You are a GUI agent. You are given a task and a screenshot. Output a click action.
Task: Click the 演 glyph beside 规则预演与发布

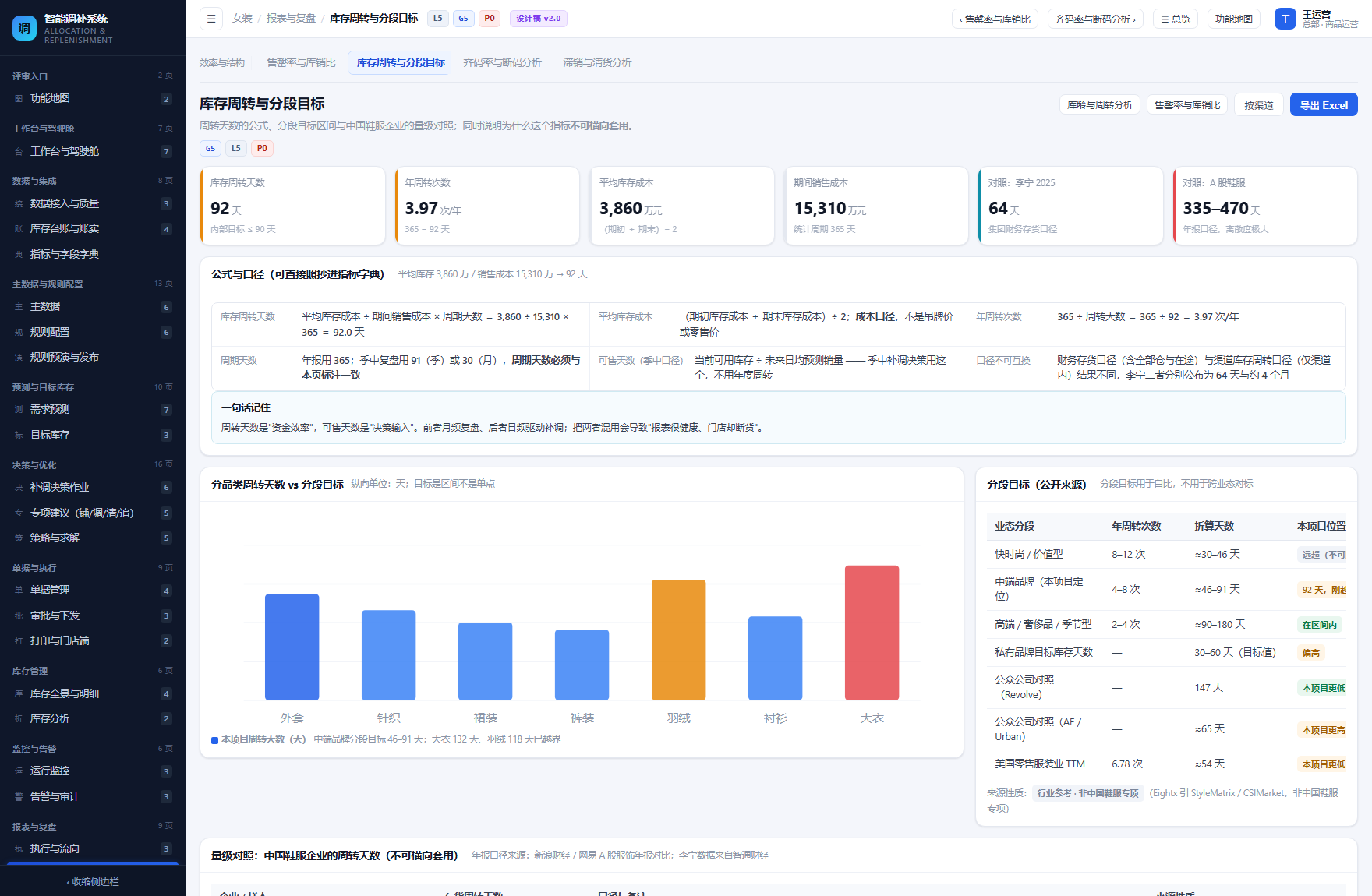[19, 358]
